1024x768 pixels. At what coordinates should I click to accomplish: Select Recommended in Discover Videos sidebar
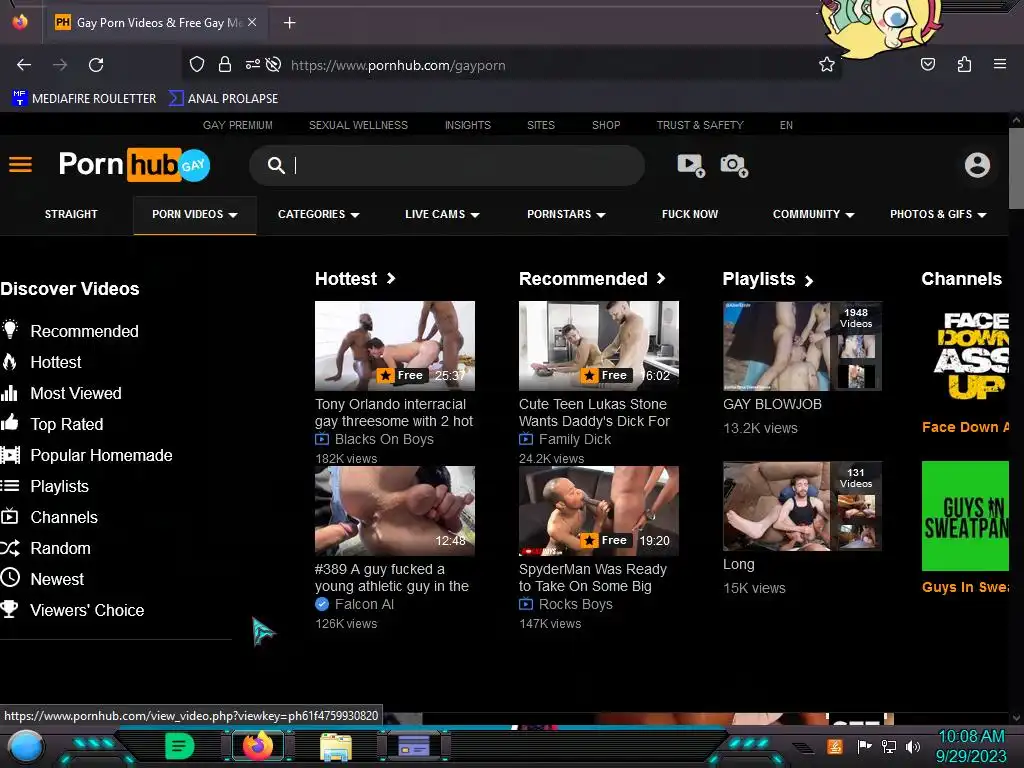[x=84, y=331]
